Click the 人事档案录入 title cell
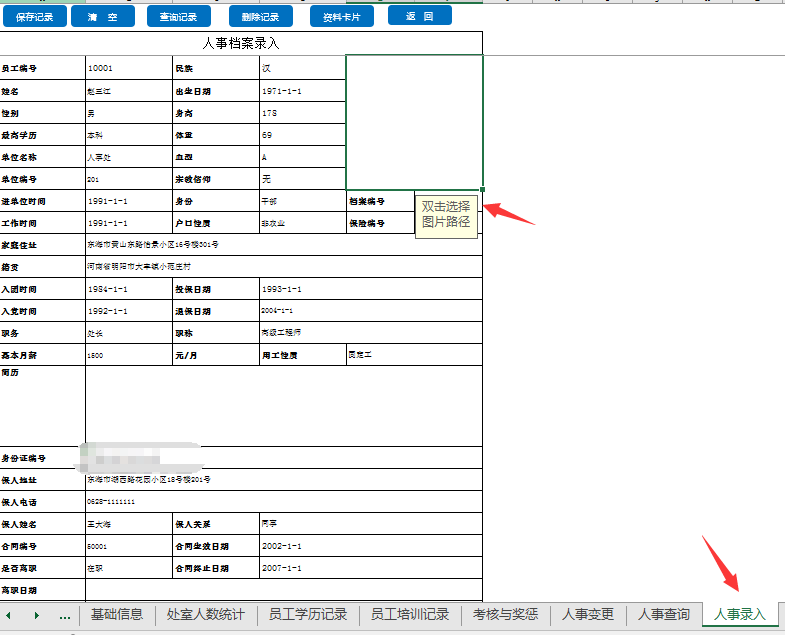785x635 pixels. [x=241, y=43]
